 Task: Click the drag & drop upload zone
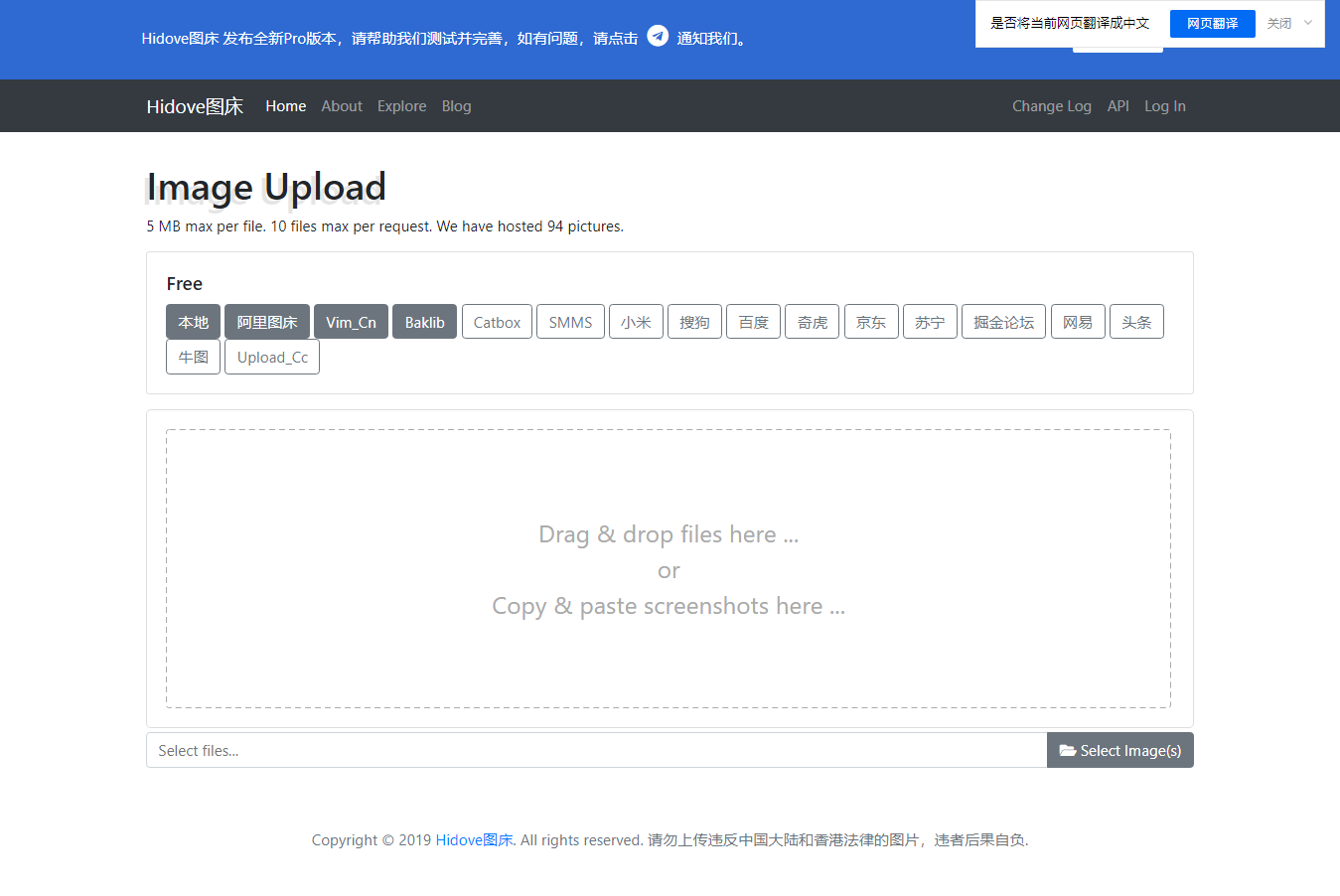(x=669, y=568)
